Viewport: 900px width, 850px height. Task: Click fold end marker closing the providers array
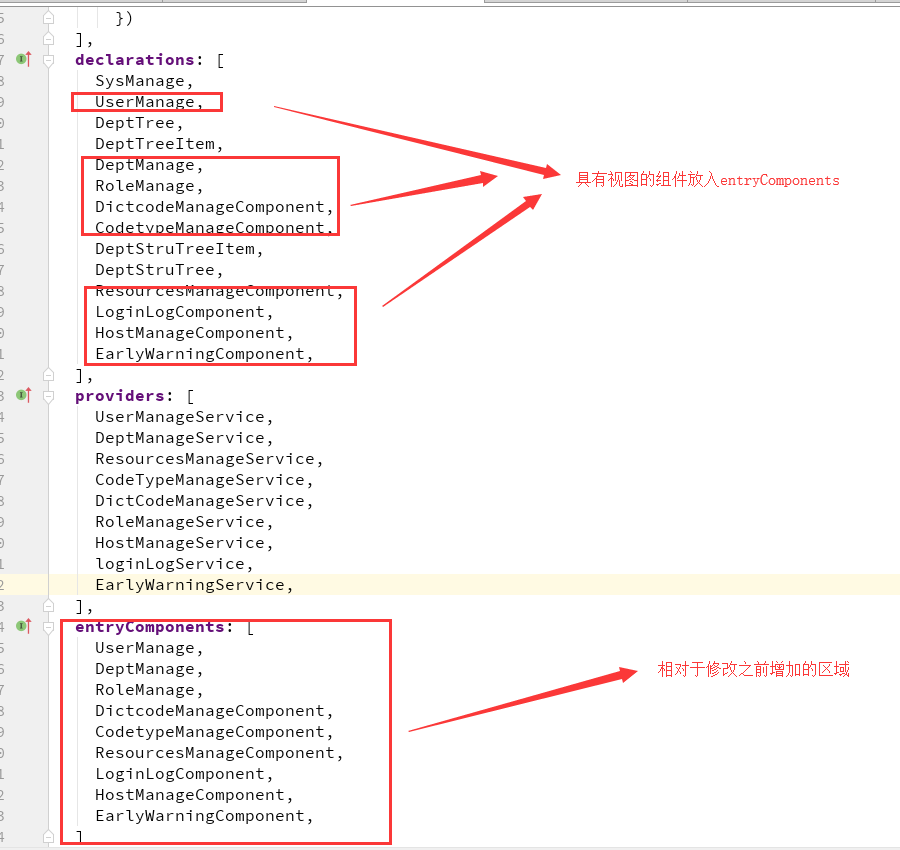[x=48, y=606]
